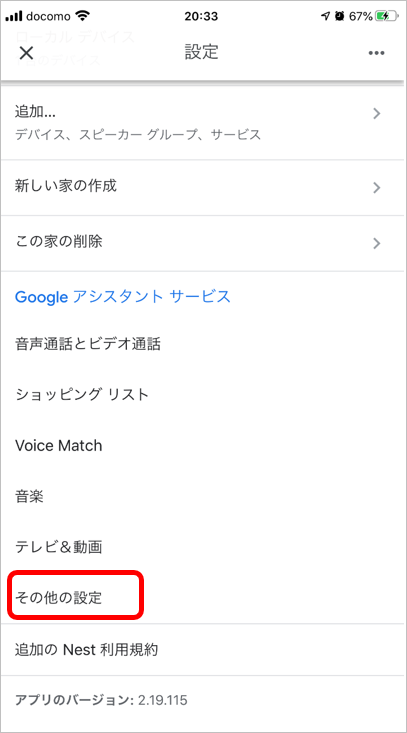Open この家の削除 via its chevron

pos(377,244)
